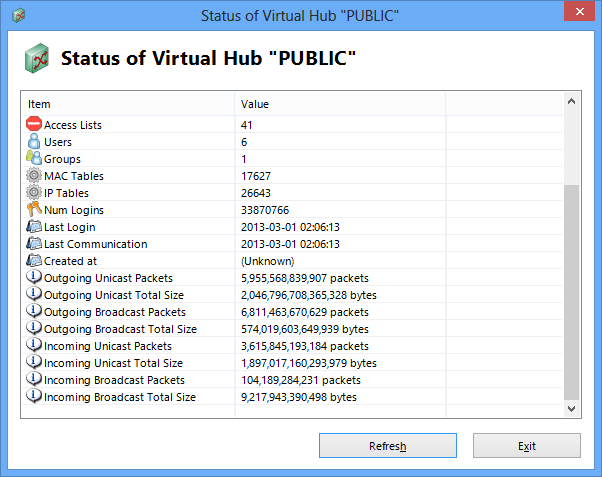Image resolution: width=602 pixels, height=477 pixels.
Task: Click the Outgoing Broadcast Packets info icon
Action: pyautogui.click(x=34, y=311)
